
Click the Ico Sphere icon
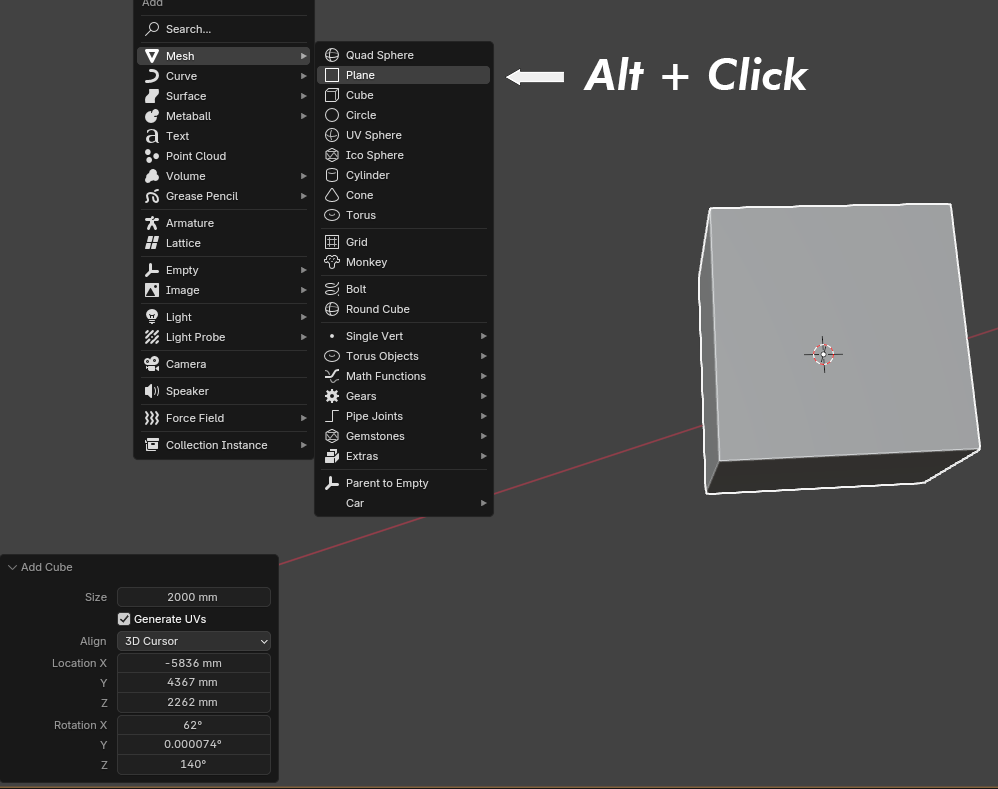332,155
